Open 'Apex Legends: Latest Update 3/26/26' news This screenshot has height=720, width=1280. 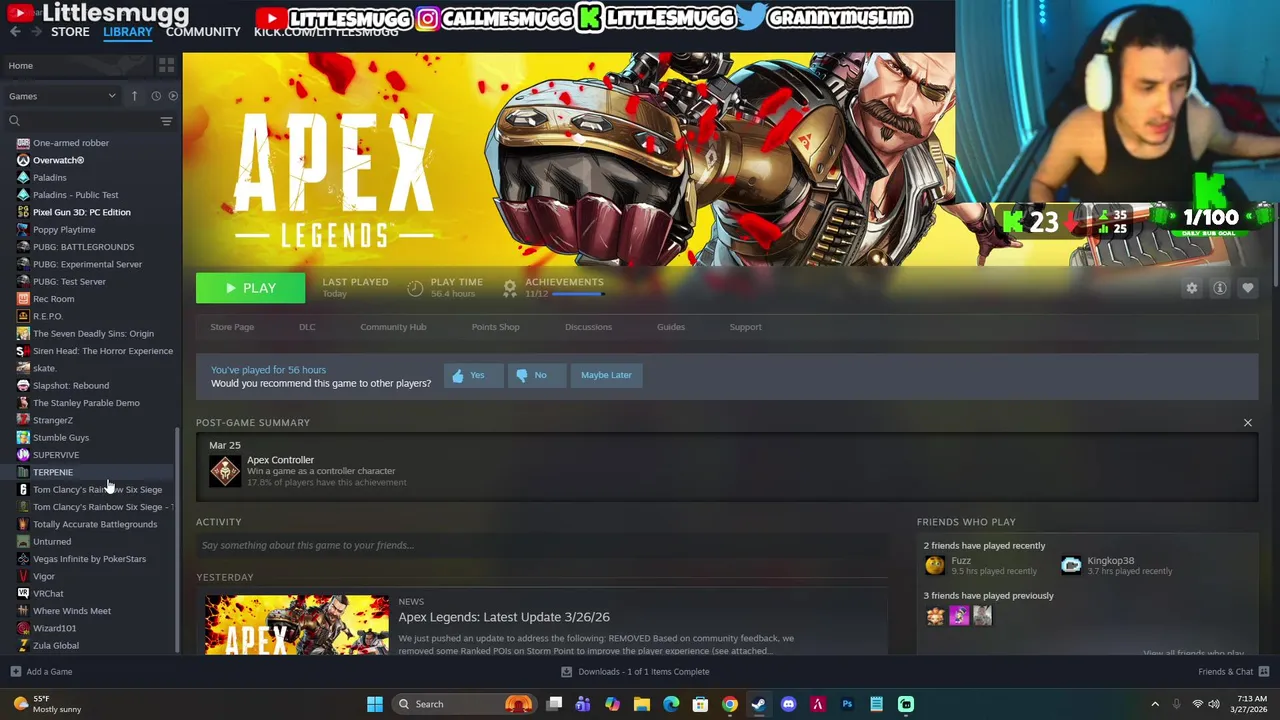[x=504, y=617]
